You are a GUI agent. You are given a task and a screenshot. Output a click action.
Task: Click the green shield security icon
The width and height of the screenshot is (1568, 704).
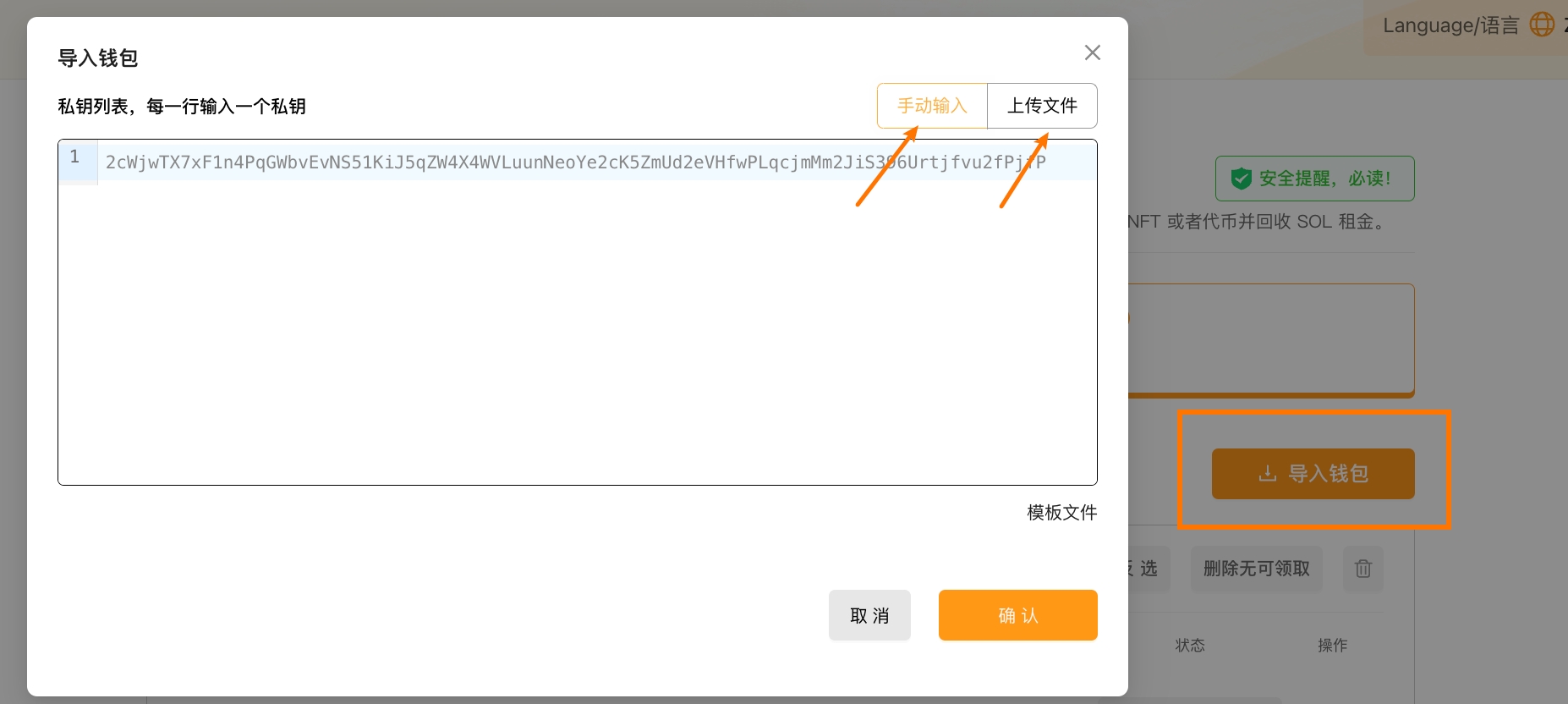(1241, 179)
